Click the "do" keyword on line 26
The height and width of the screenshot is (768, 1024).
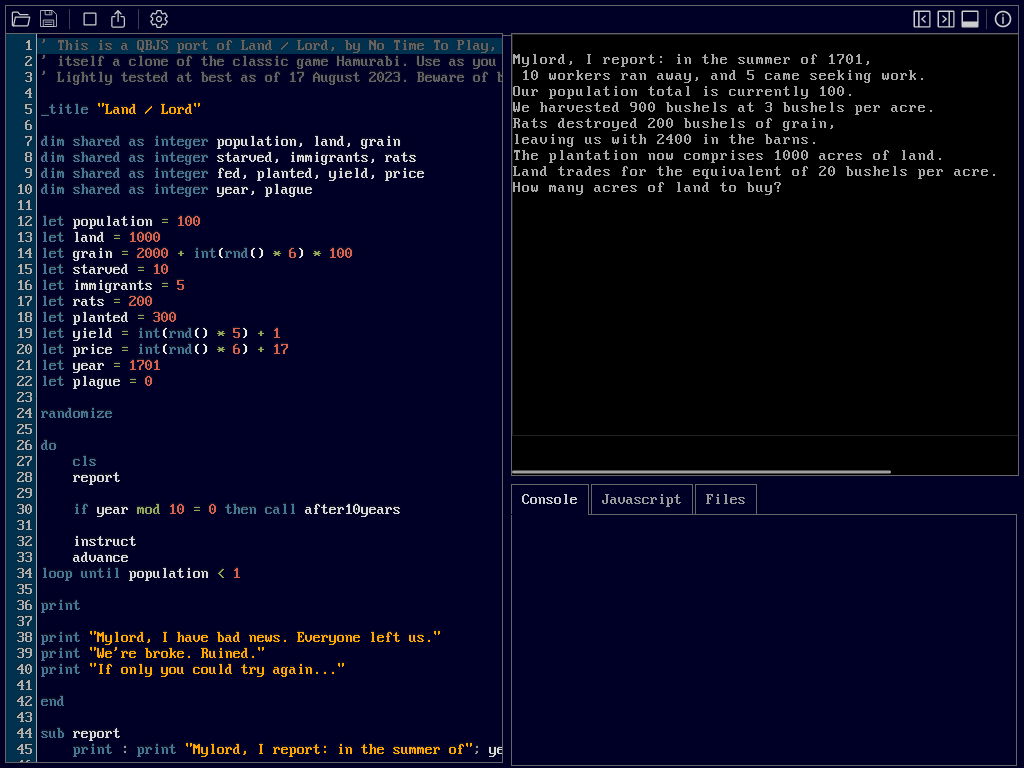point(48,445)
